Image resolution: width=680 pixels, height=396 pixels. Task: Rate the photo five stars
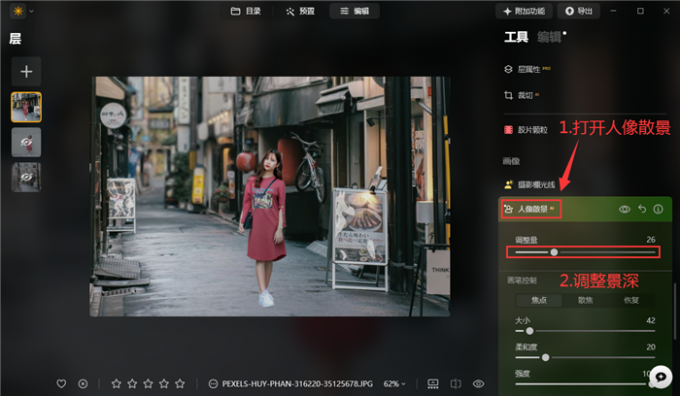coord(180,384)
